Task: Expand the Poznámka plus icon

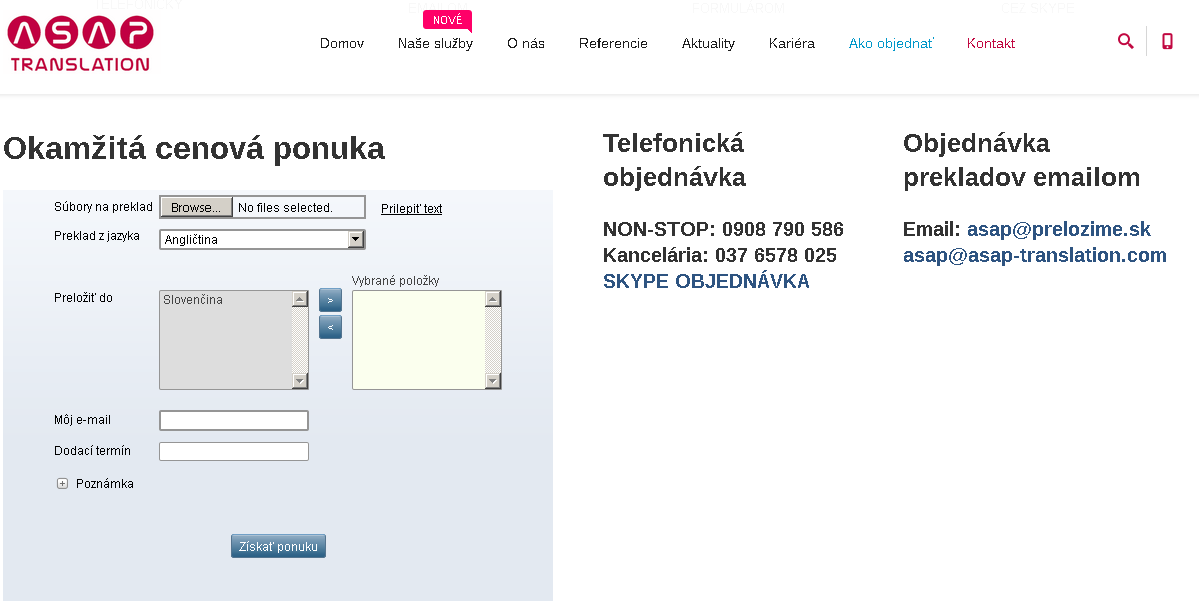Action: coord(63,483)
